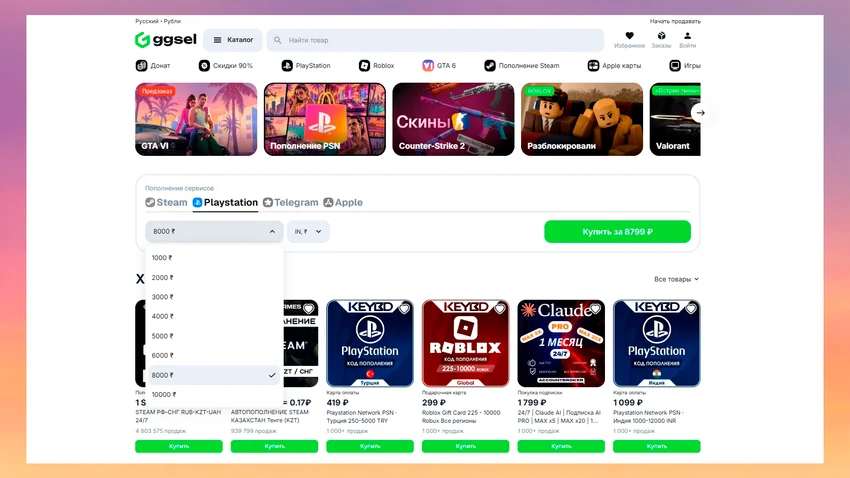Select 3000 ₹ option
850x478 pixels.
tap(214, 297)
